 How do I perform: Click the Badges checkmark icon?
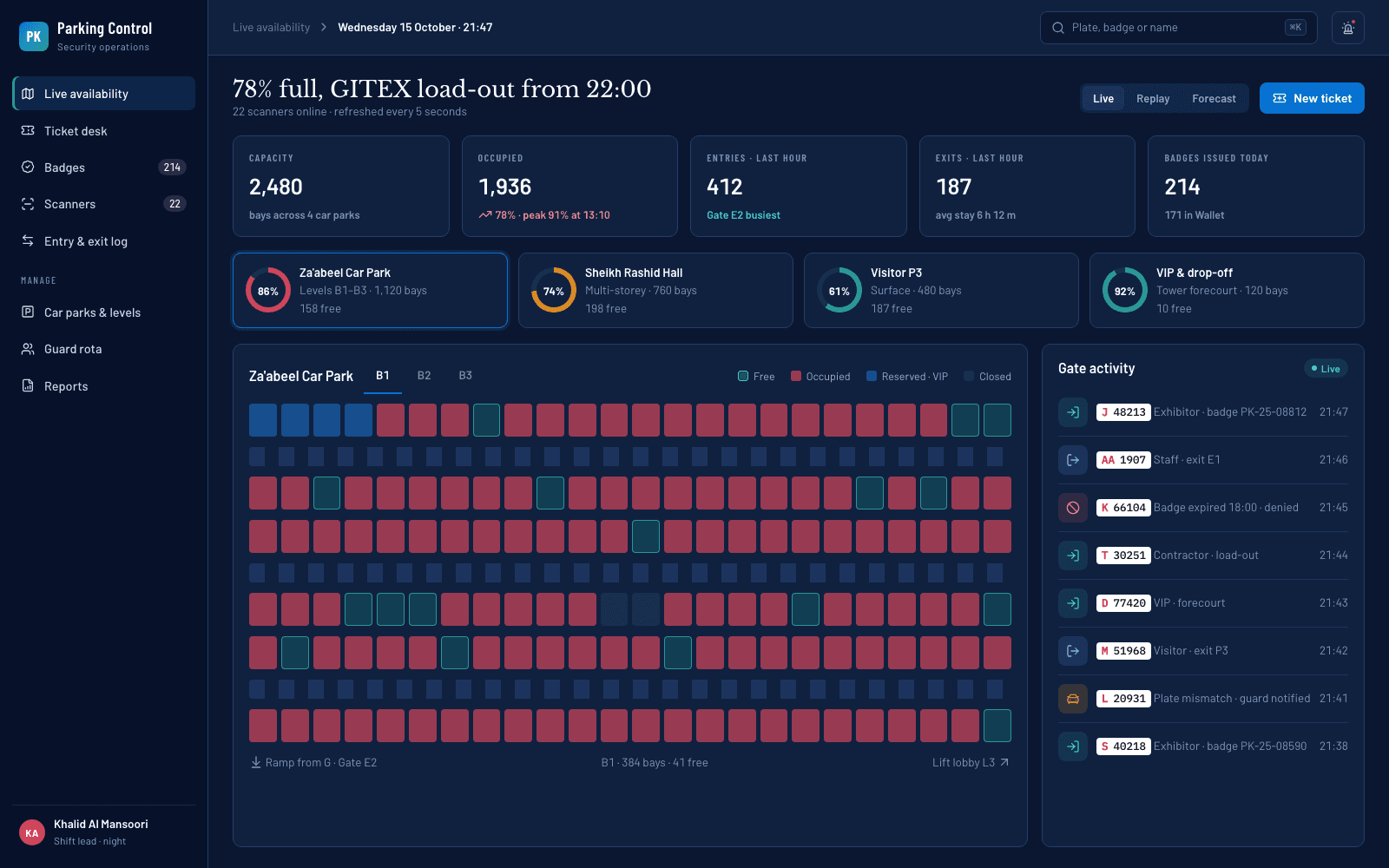28,168
